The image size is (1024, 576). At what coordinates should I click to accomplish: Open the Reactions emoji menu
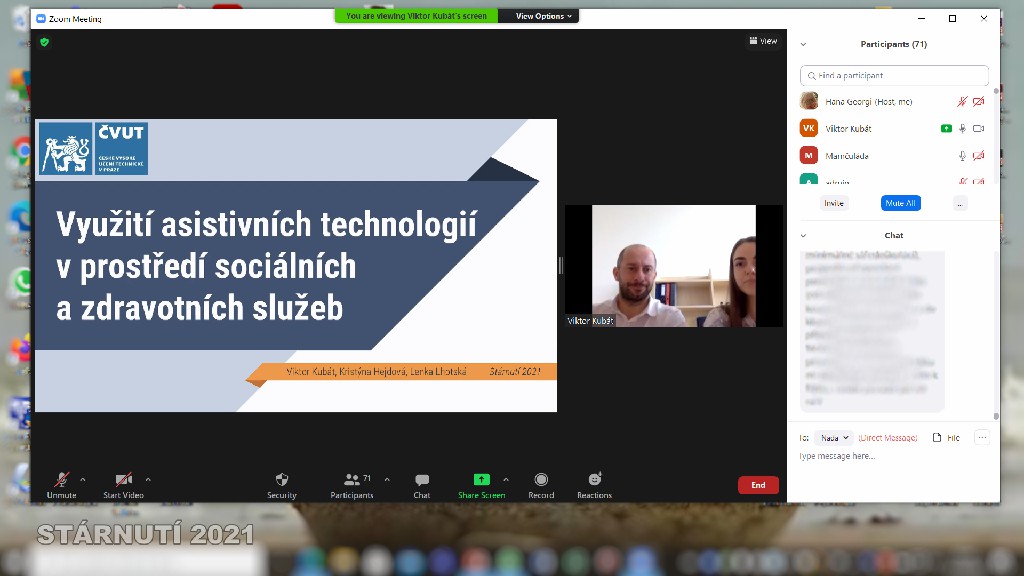click(594, 480)
